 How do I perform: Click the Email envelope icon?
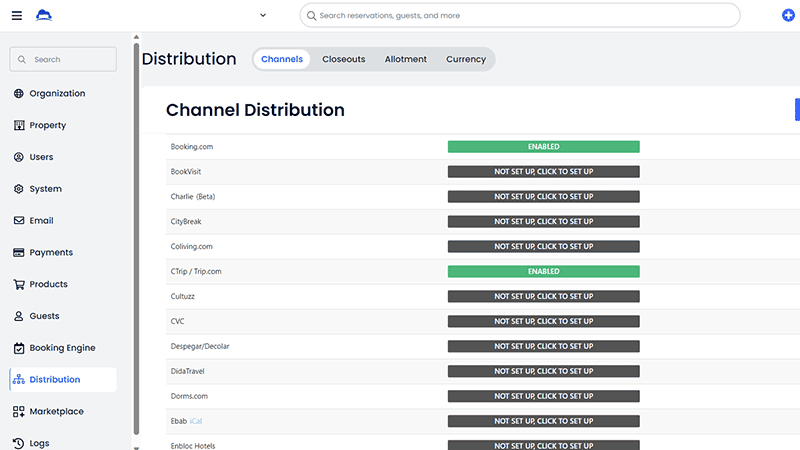tap(19, 220)
